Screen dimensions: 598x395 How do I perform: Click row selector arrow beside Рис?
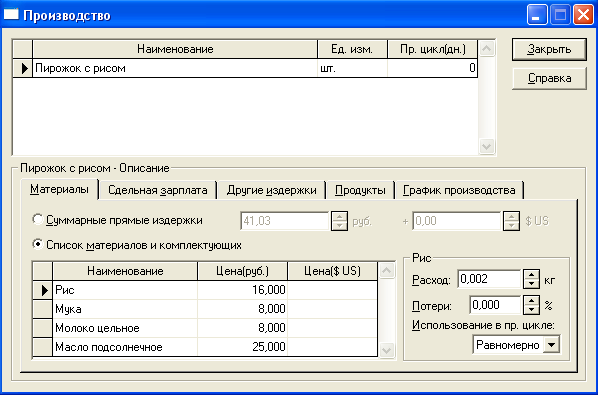[43, 290]
